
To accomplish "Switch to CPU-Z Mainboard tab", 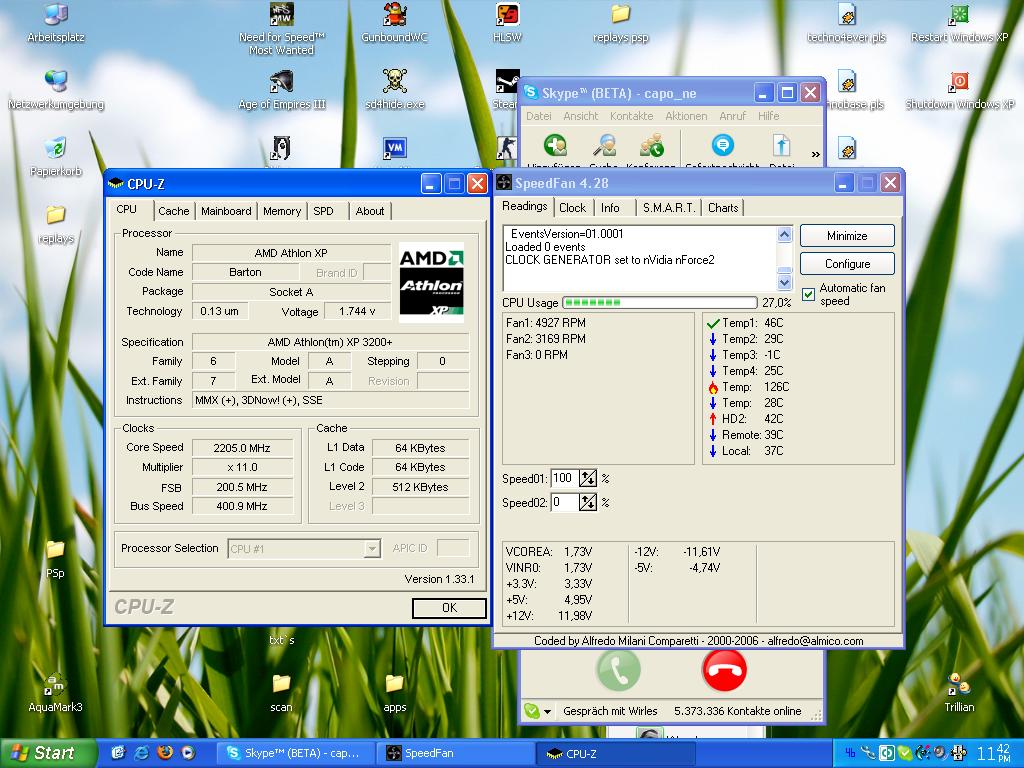I will (226, 211).
